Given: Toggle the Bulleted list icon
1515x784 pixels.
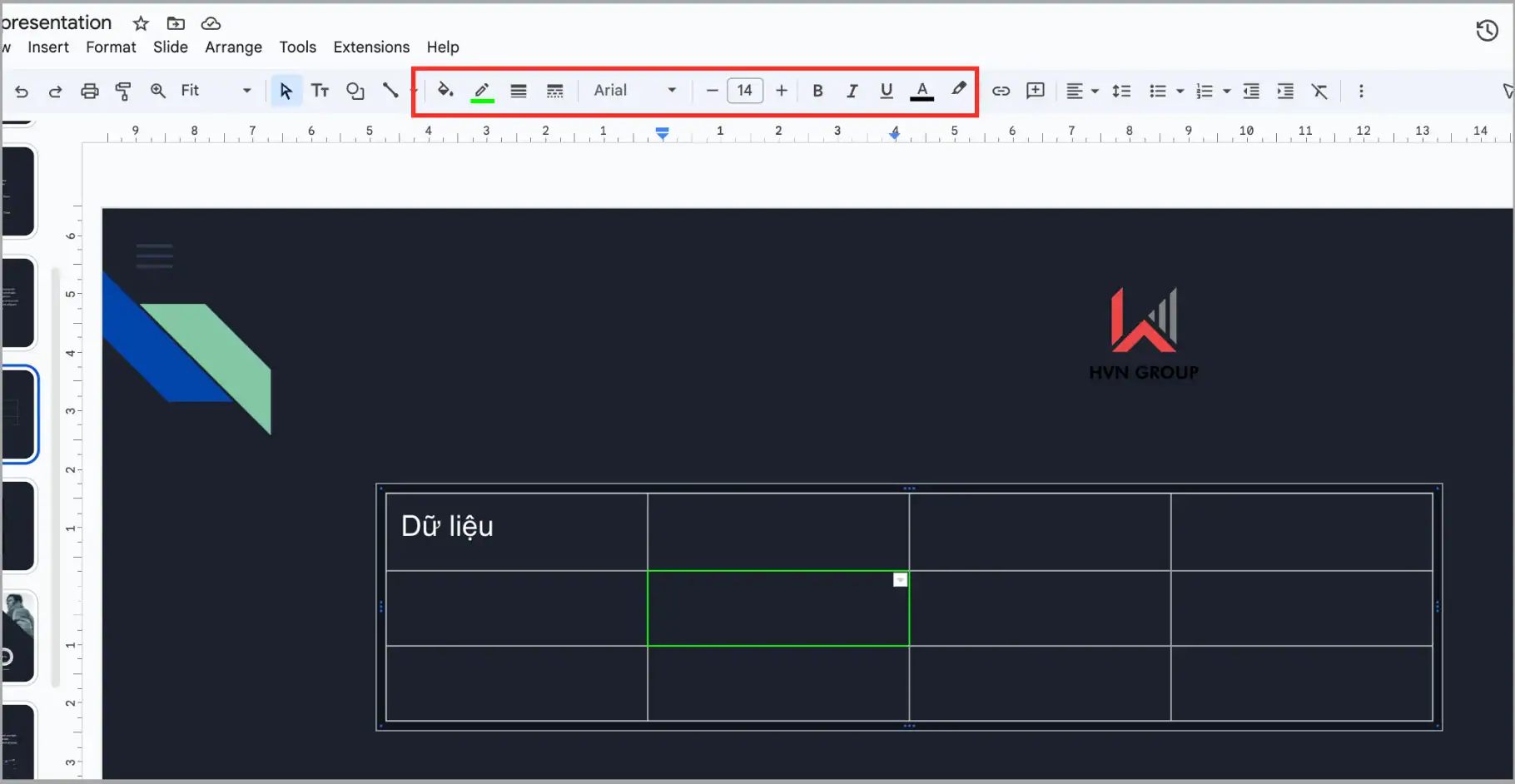Looking at the screenshot, I should tap(1157, 91).
